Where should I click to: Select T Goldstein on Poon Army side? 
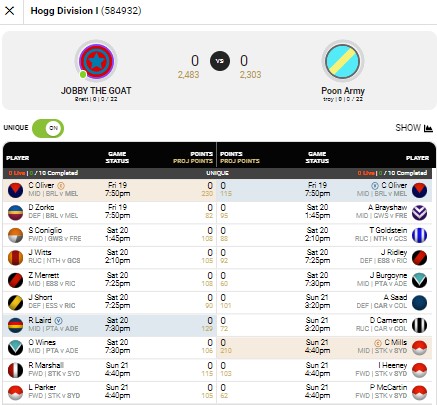click(x=388, y=231)
